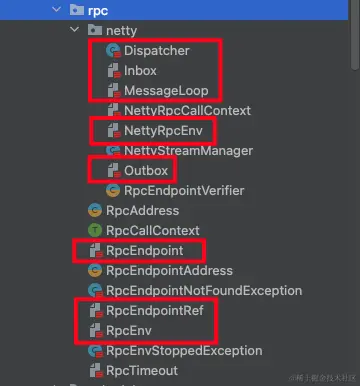Select RpcEndpointNotFoundException class

pos(204,291)
